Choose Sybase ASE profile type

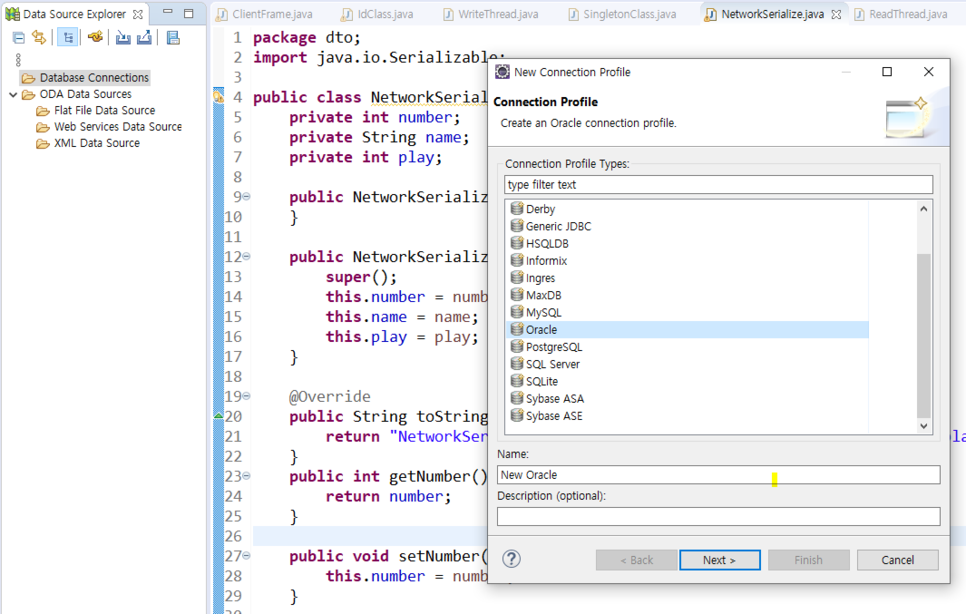(687, 416)
